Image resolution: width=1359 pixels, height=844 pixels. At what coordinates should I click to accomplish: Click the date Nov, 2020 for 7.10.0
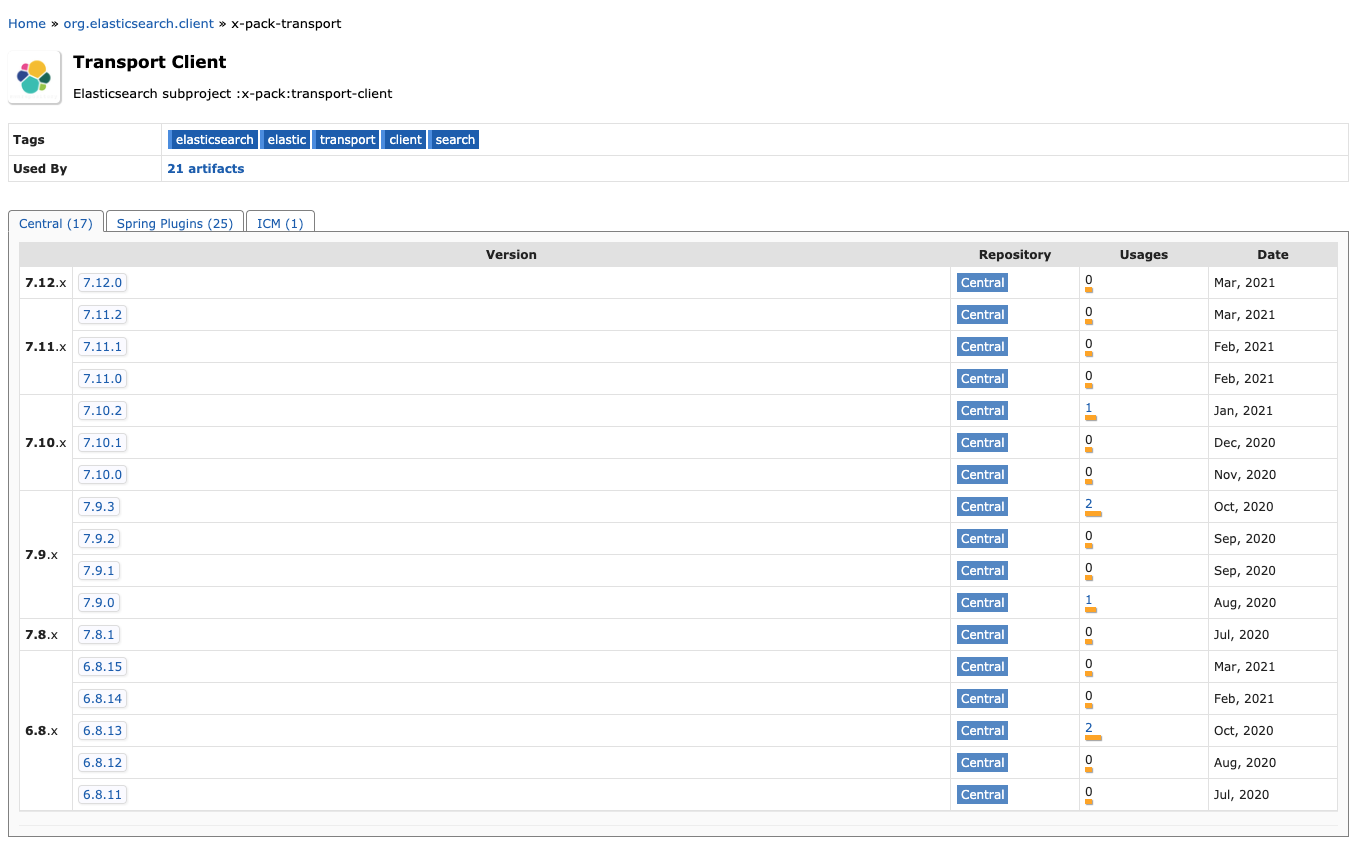pyautogui.click(x=1245, y=475)
